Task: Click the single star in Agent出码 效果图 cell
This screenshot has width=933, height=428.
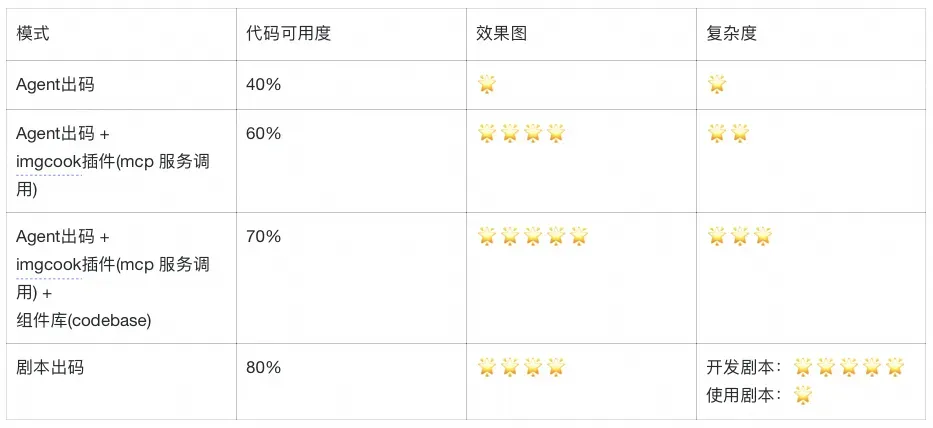Action: coord(487,85)
